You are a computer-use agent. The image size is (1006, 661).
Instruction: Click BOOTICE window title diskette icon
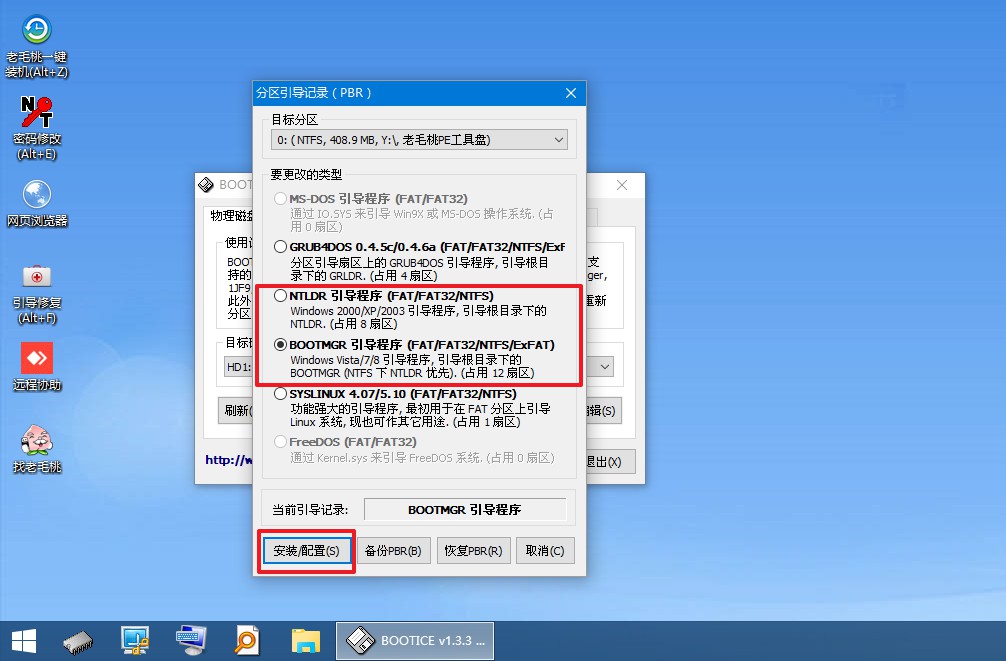pyautogui.click(x=206, y=185)
